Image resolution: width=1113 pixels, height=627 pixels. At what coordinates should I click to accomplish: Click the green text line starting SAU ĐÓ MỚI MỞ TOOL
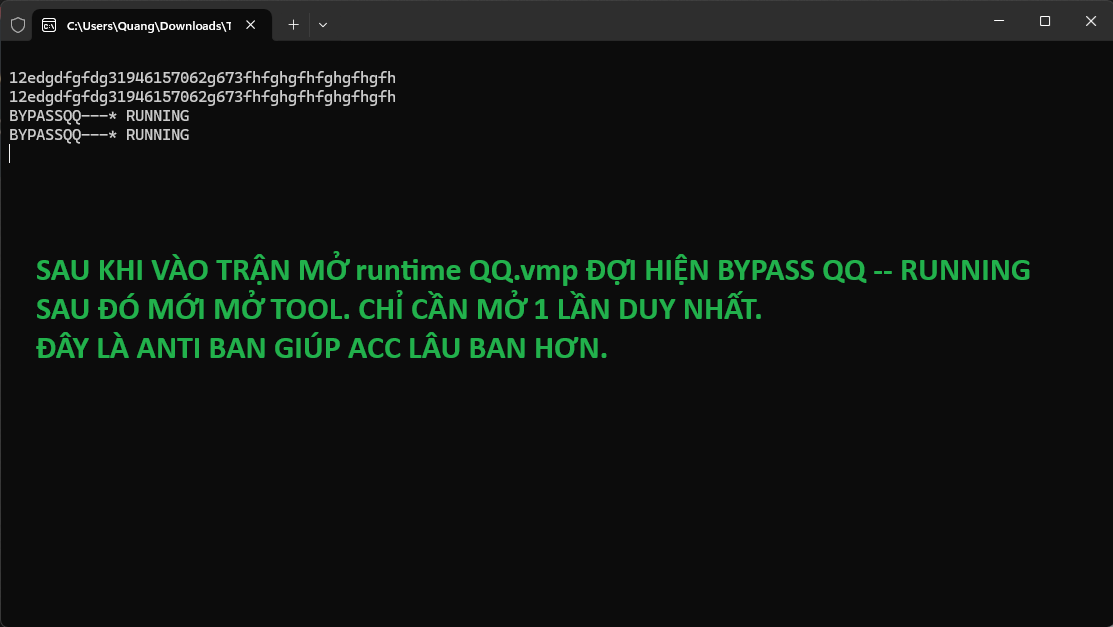click(399, 310)
